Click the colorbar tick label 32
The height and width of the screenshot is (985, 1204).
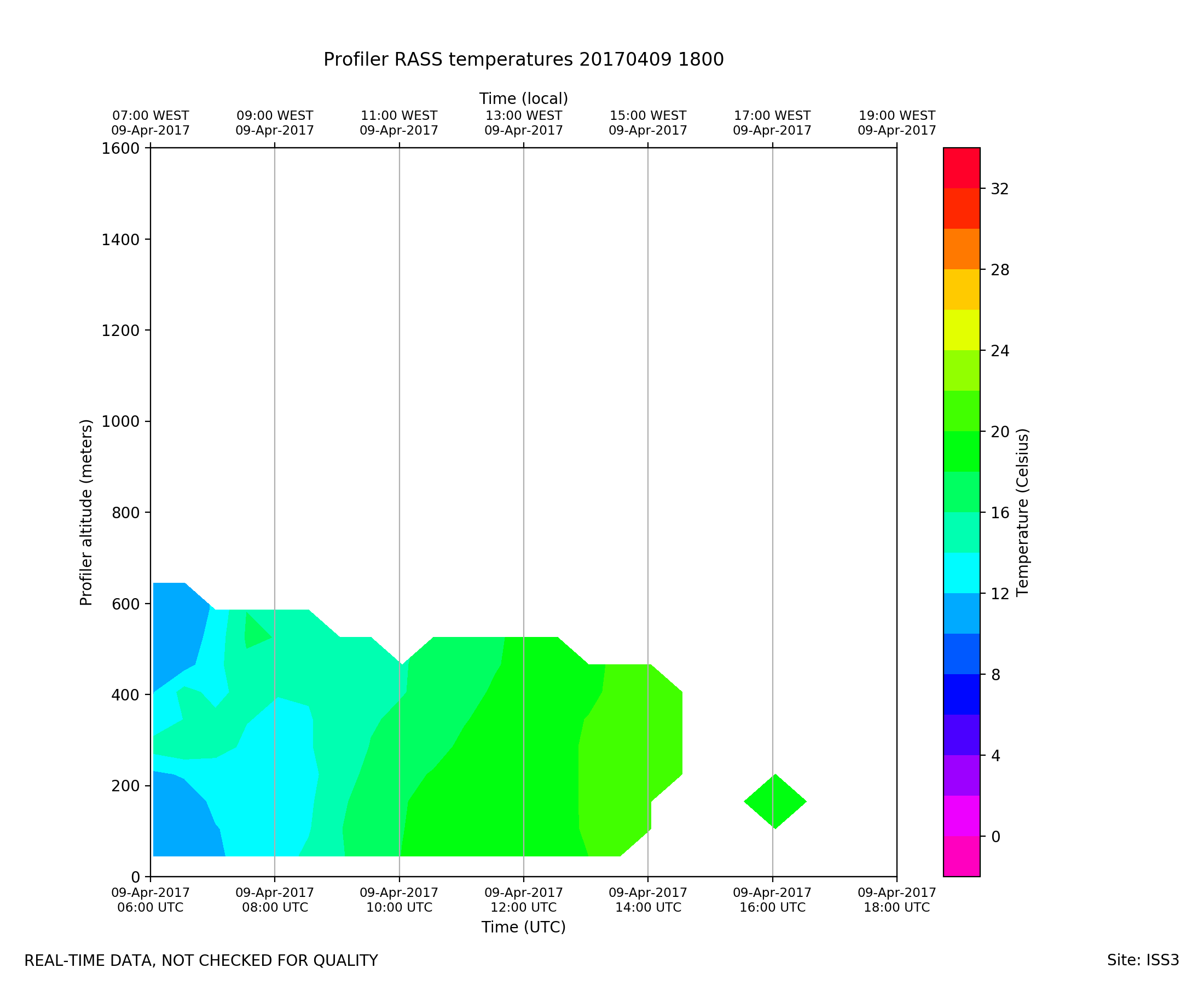point(999,189)
